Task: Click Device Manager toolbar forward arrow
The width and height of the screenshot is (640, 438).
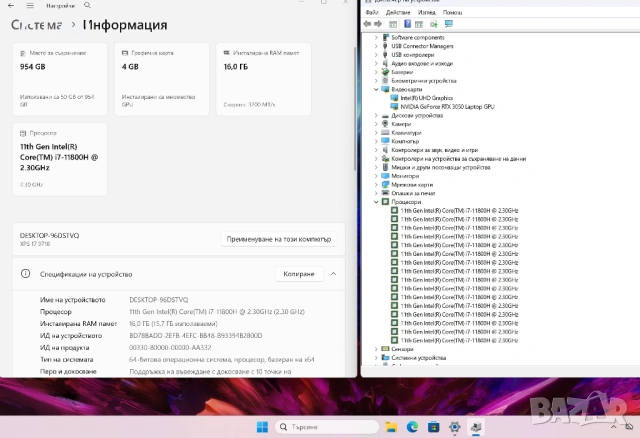Action: 378,24
